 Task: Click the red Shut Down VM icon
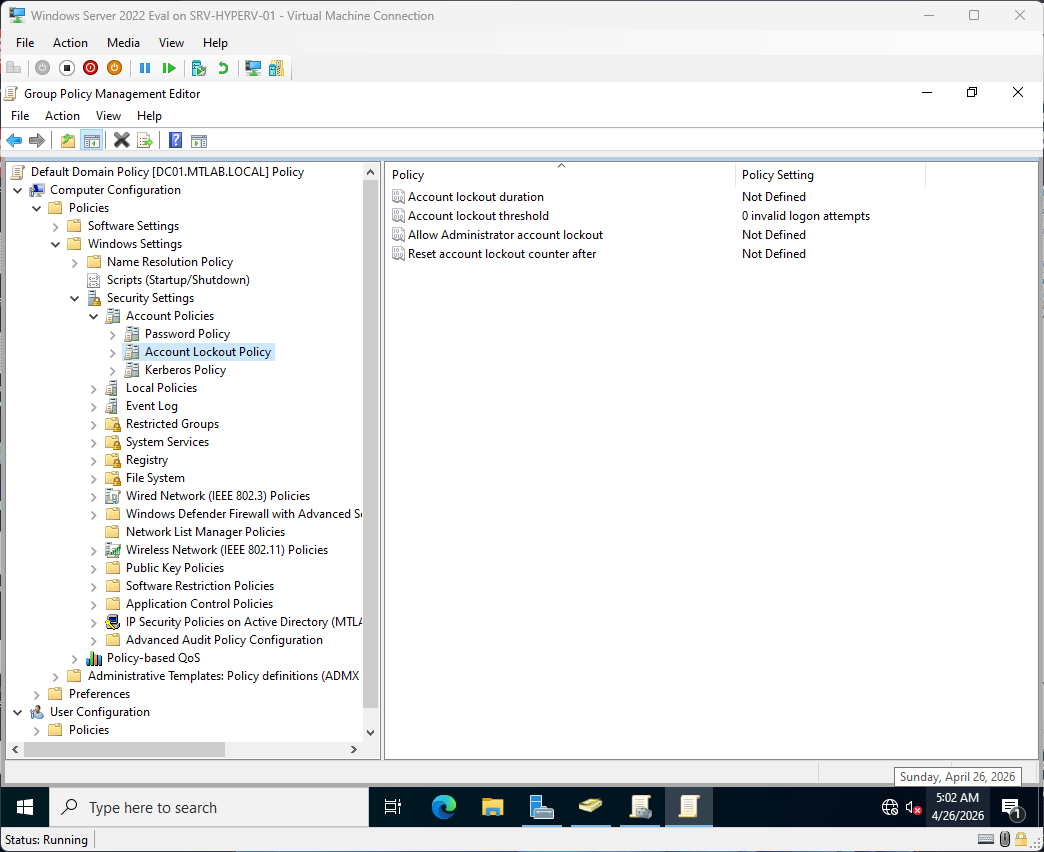(91, 68)
